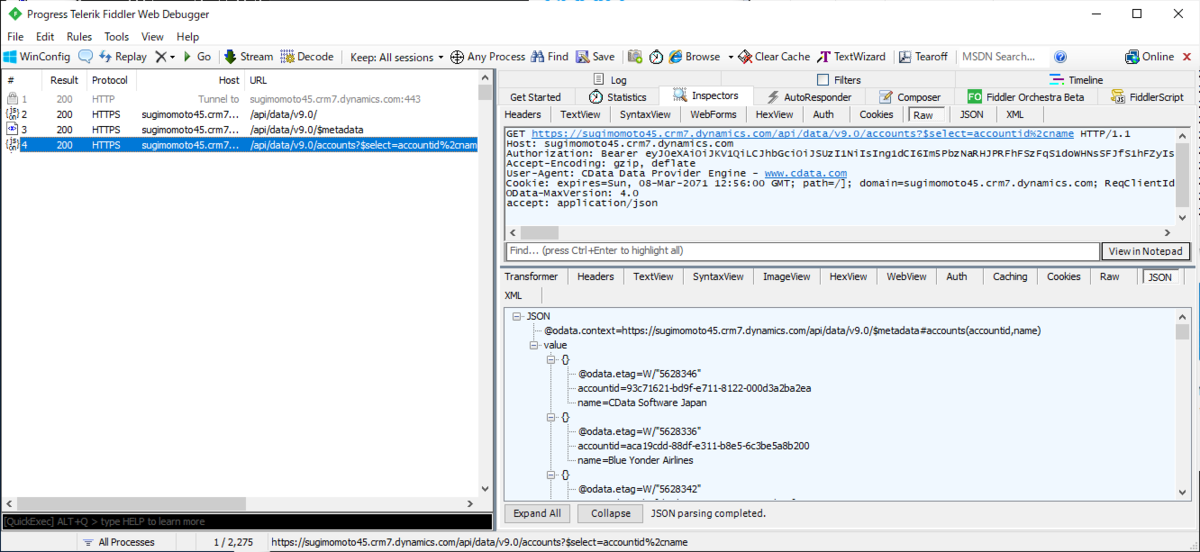The image size is (1200, 552).
Task: Select response Transformer tab
Action: (531, 276)
